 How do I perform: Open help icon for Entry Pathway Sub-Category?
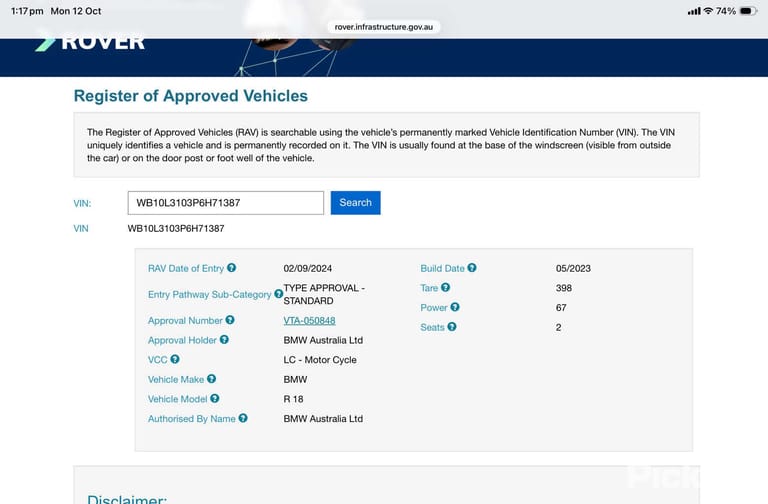(x=278, y=294)
